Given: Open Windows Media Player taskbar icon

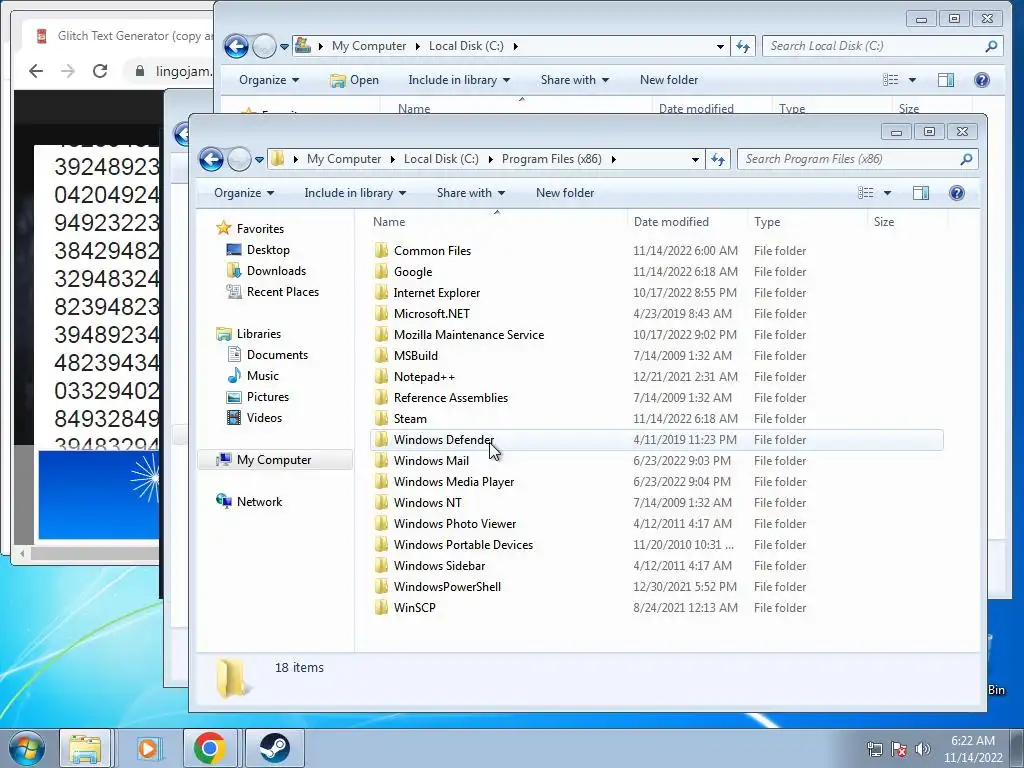Looking at the screenshot, I should tap(148, 748).
